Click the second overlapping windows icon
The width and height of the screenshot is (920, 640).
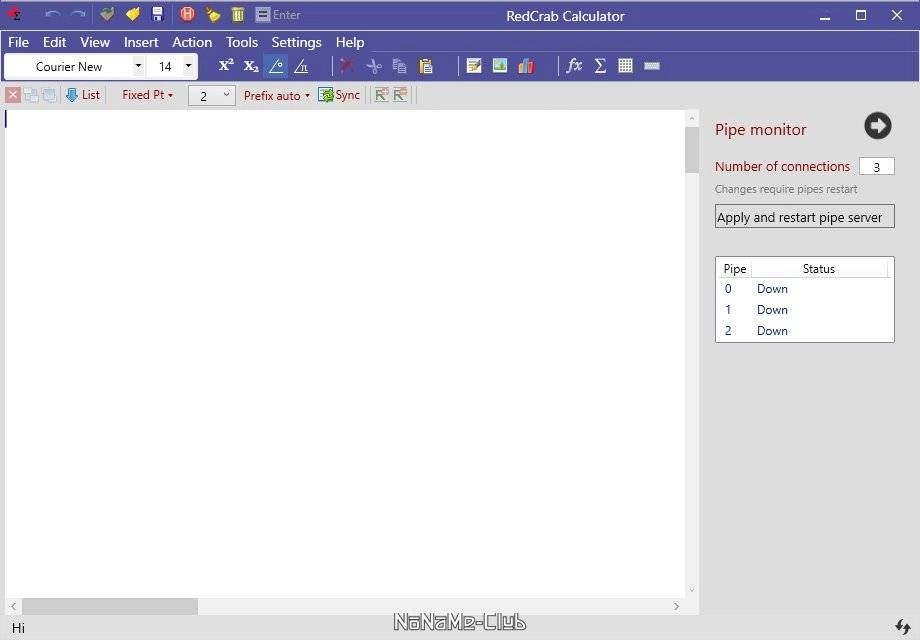pyautogui.click(x=49, y=95)
